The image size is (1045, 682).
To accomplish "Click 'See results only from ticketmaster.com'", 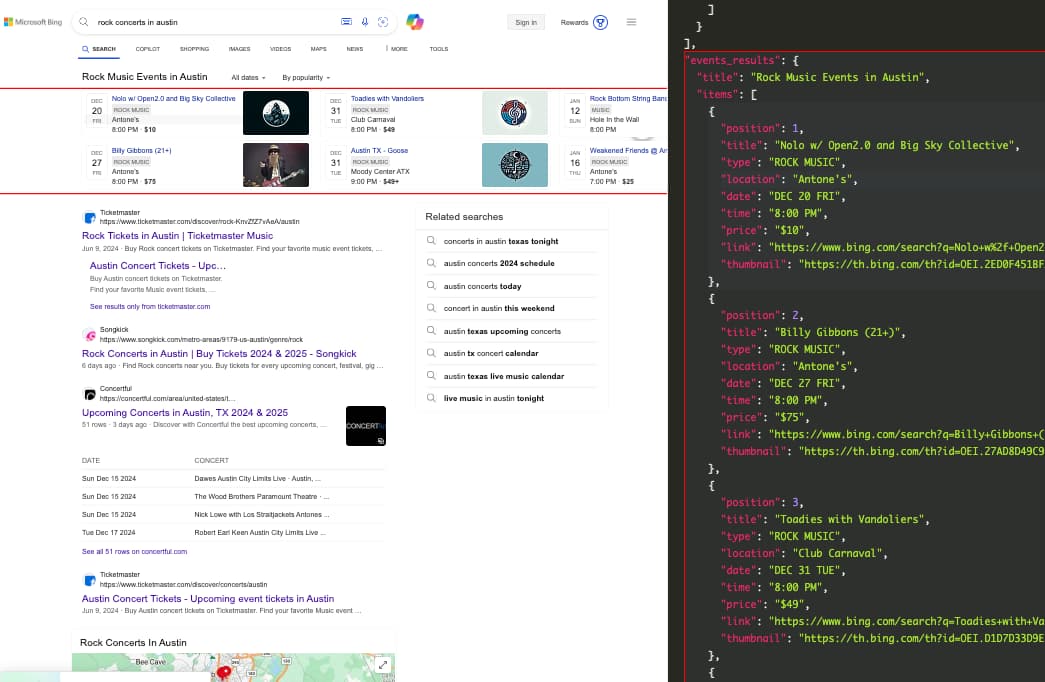I will click(x=150, y=307).
